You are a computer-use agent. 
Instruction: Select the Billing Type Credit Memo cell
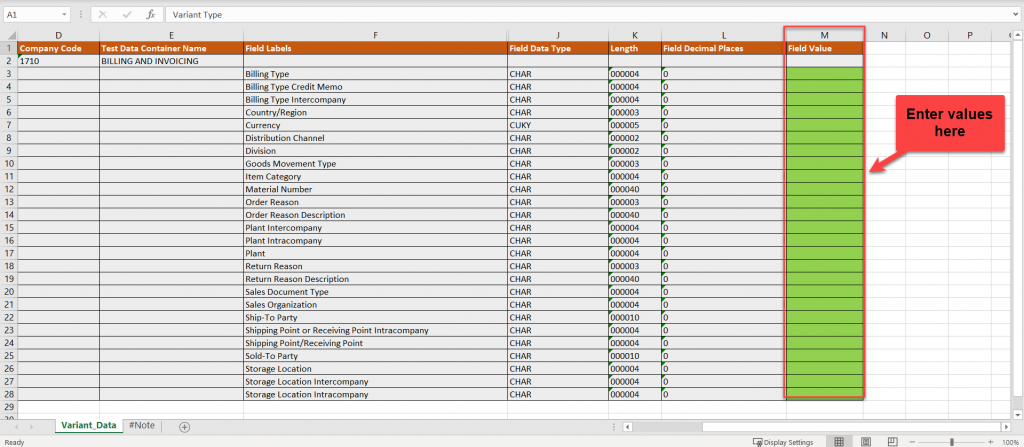pos(376,87)
